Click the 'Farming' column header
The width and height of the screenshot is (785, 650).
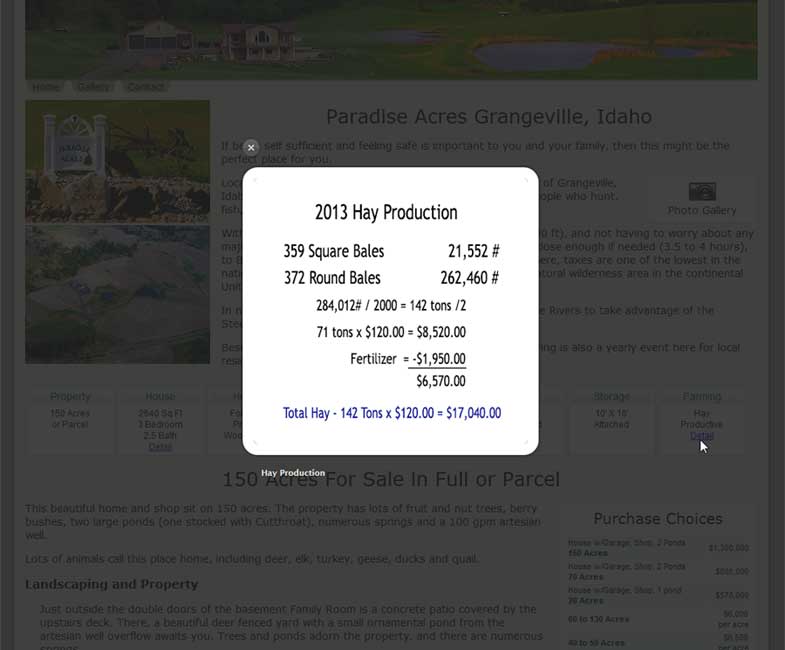[x=702, y=396]
